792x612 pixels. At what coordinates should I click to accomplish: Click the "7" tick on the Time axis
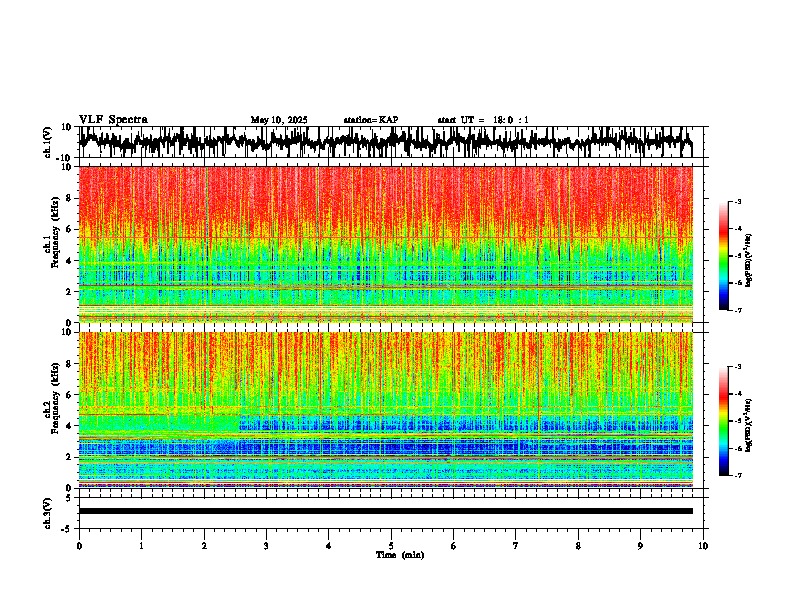click(516, 546)
